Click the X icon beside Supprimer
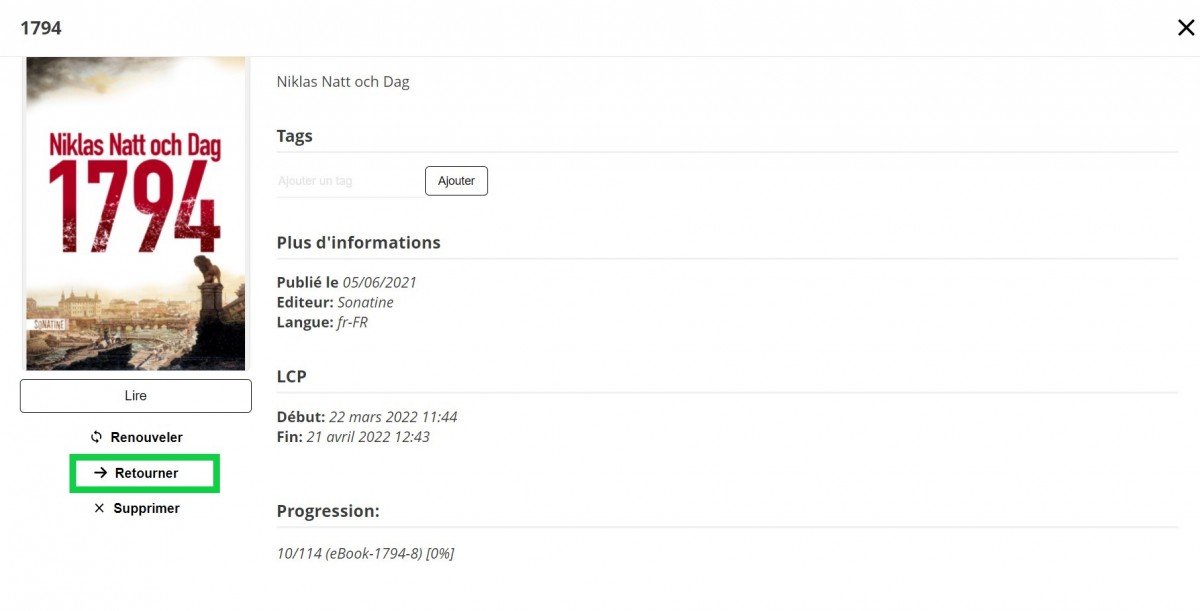The height and width of the screenshot is (611, 1200). pos(99,508)
